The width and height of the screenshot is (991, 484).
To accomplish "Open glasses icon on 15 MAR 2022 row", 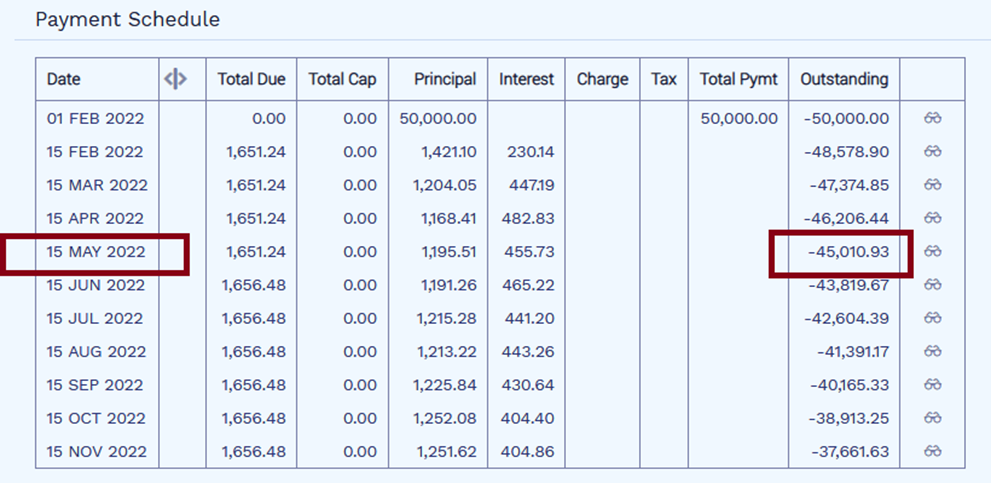I will click(932, 185).
